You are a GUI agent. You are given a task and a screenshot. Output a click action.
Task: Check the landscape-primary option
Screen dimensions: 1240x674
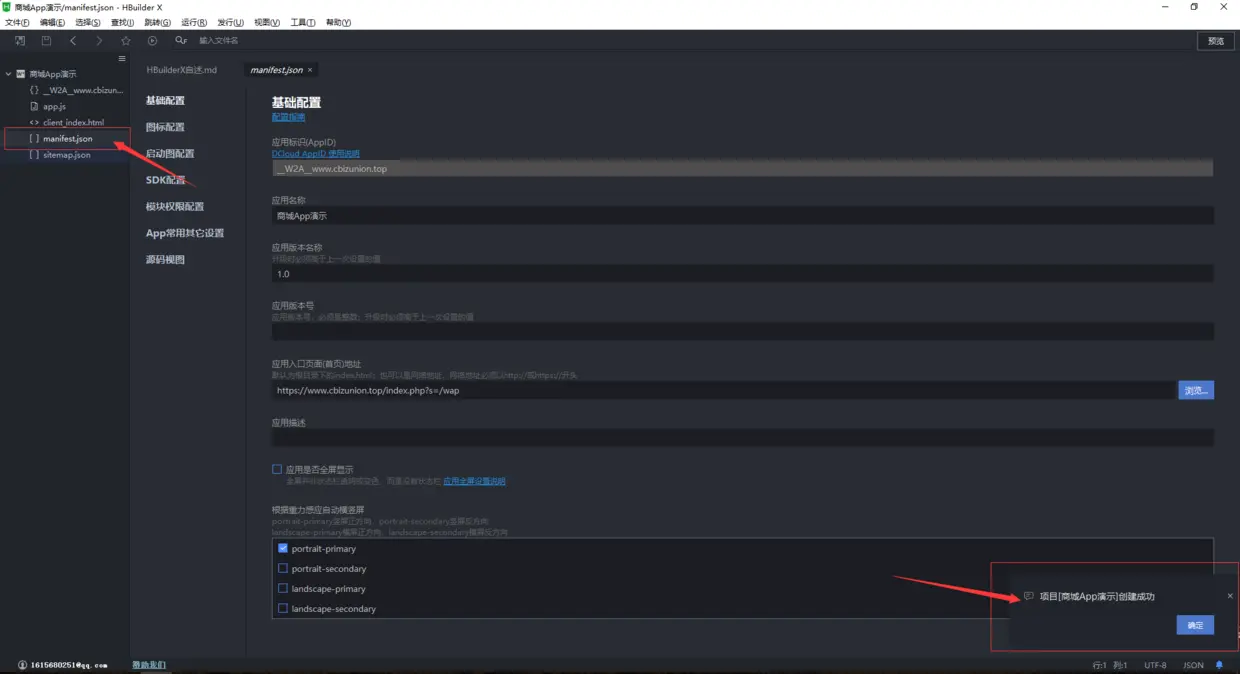pyautogui.click(x=283, y=589)
